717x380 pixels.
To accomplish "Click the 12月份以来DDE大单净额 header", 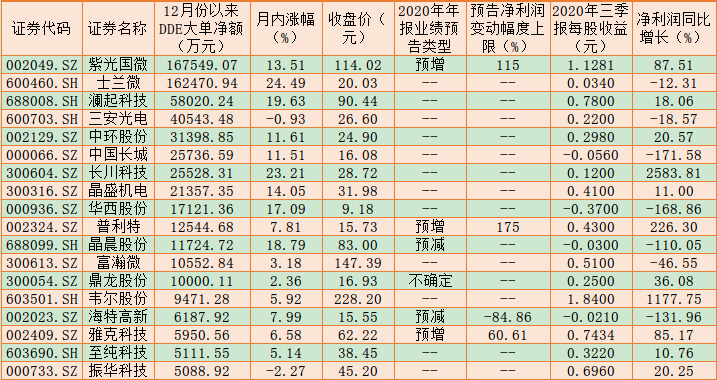I will (201, 28).
